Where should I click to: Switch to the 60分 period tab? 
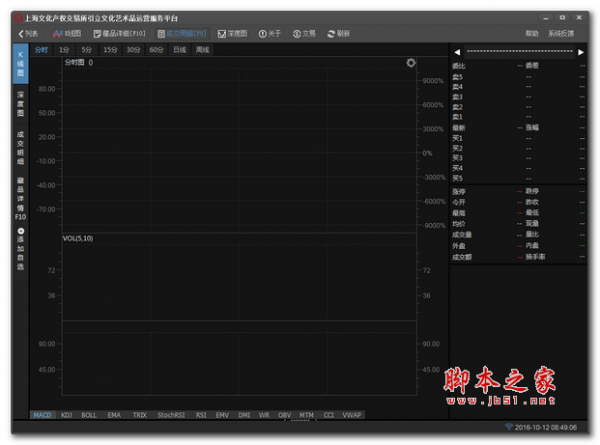pos(156,50)
